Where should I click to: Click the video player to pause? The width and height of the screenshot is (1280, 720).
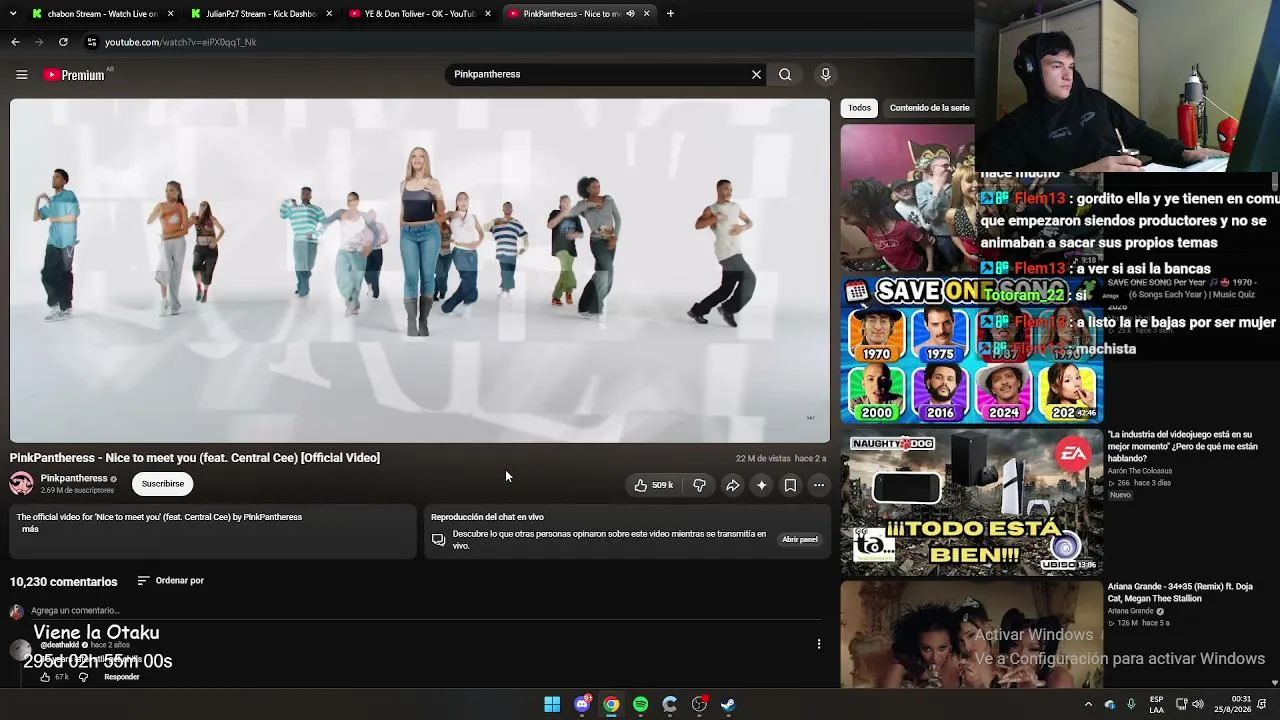coord(420,270)
